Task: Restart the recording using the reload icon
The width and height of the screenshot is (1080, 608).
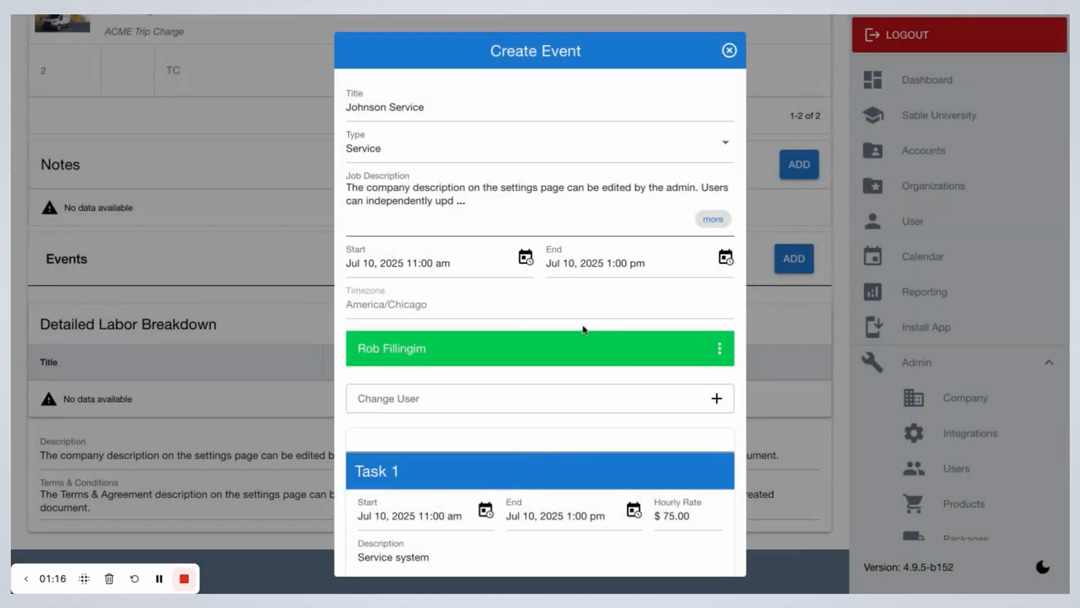Action: [x=134, y=579]
